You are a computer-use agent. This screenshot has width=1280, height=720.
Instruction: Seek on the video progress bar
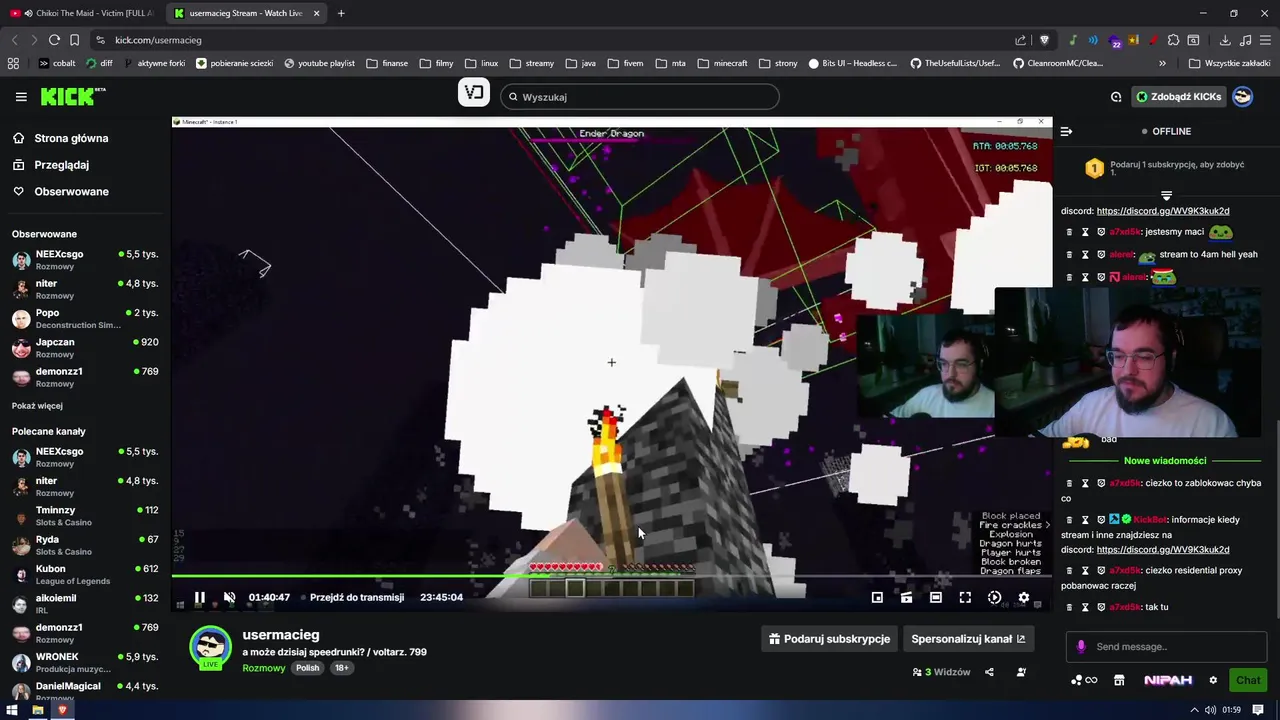[x=611, y=576]
